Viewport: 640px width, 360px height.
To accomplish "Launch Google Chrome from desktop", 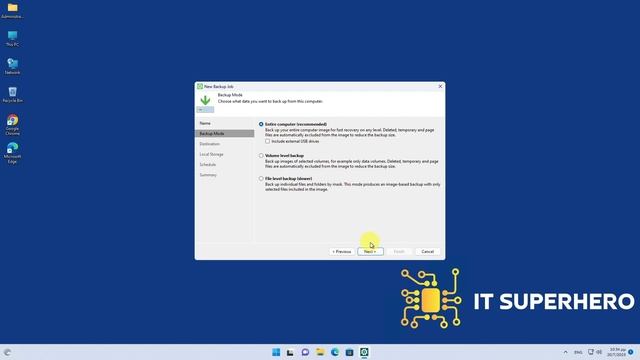I will [12, 124].
